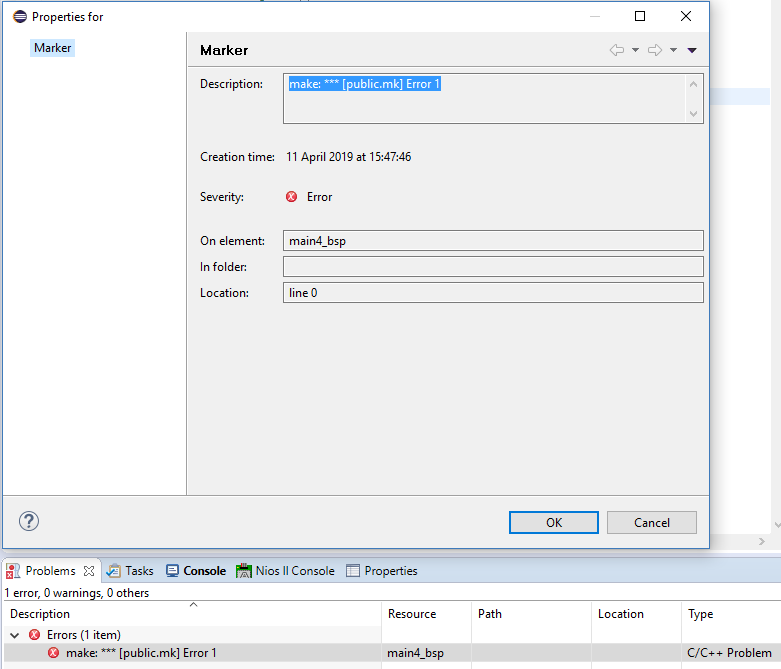Select the Errors (1 item) row

pyautogui.click(x=84, y=635)
